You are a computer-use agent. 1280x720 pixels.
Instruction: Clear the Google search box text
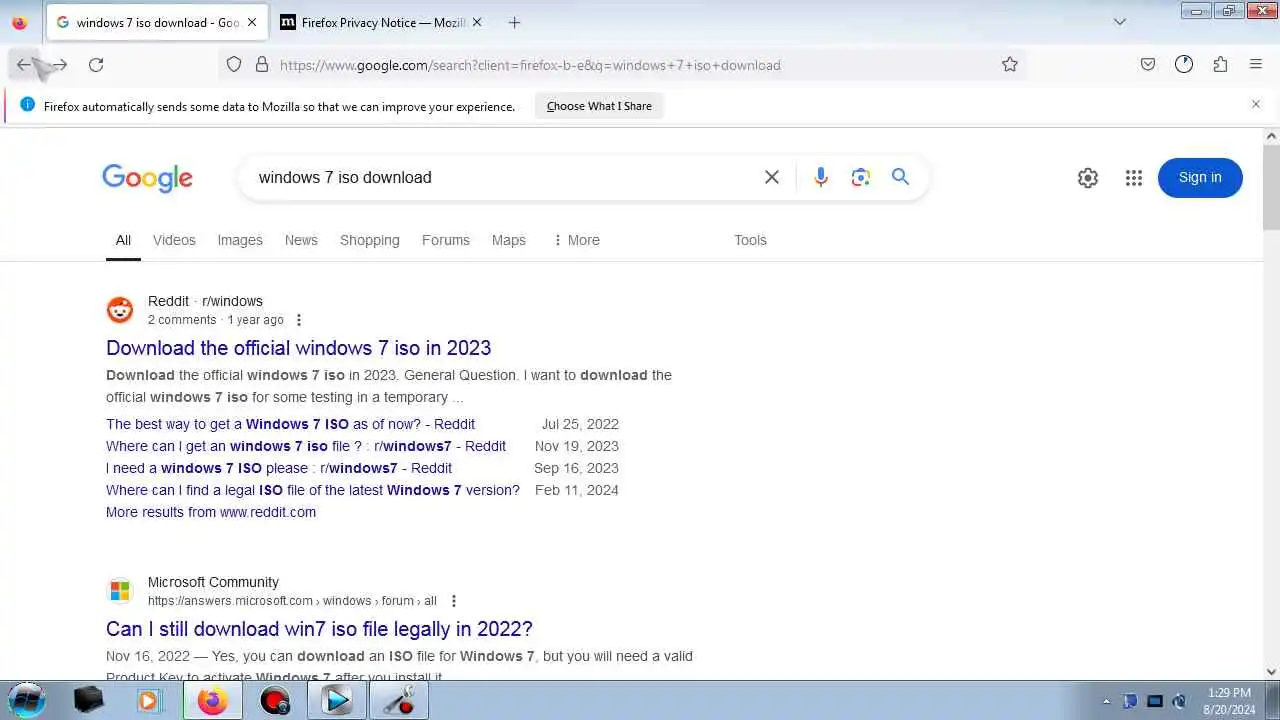[772, 177]
